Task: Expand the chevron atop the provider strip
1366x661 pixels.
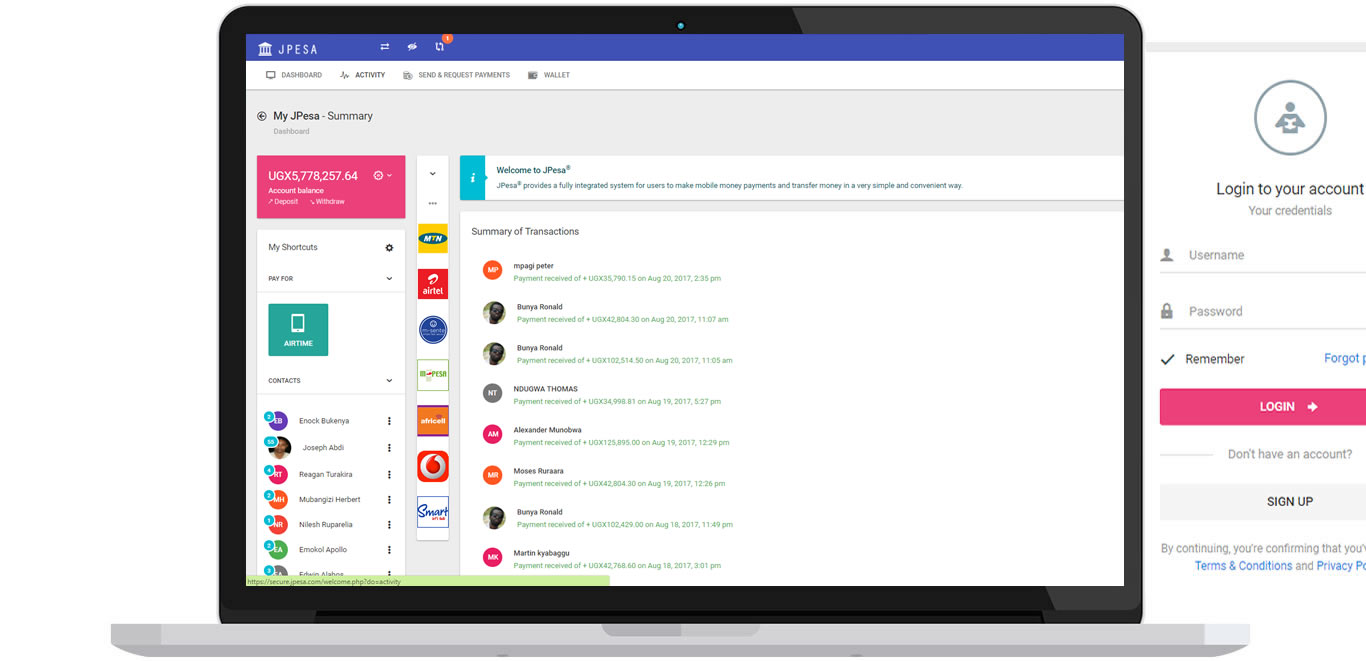Action: coord(433,174)
